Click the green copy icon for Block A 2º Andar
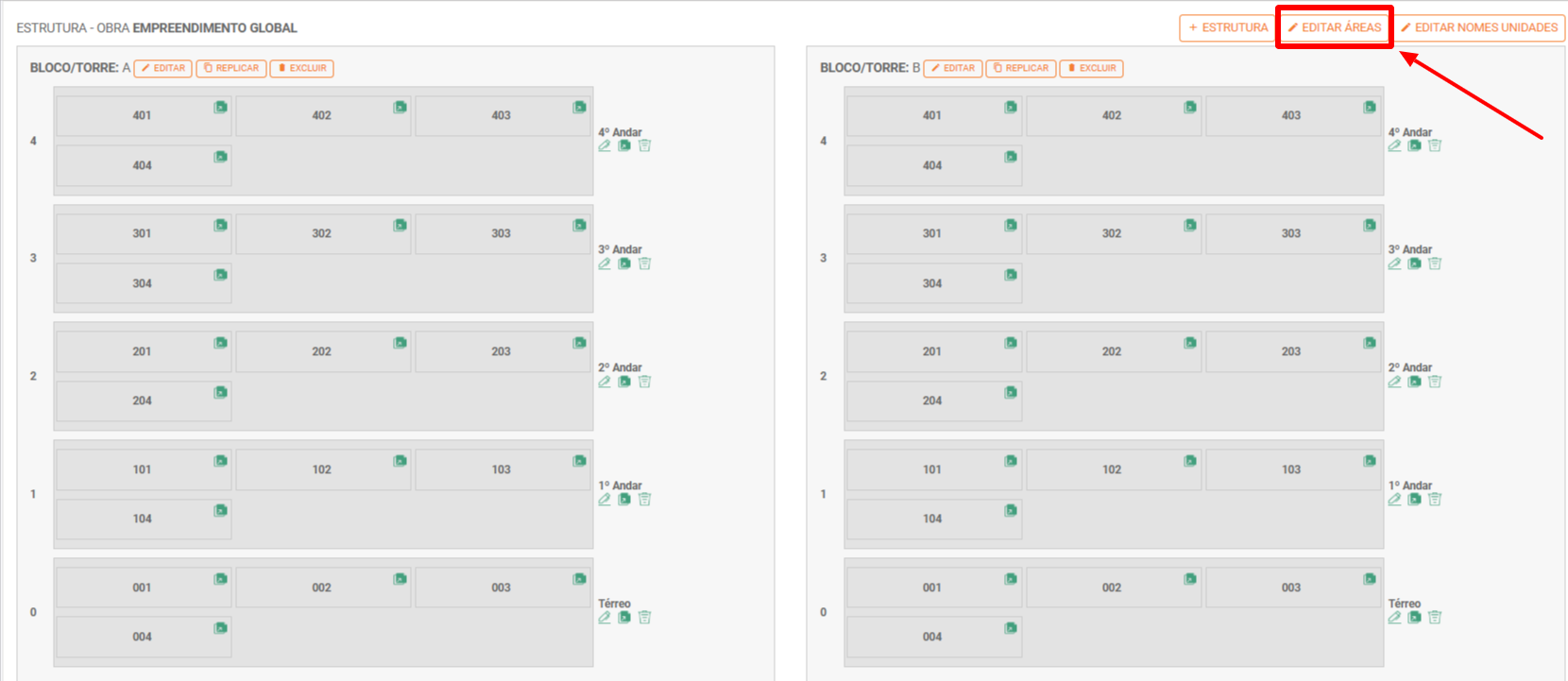1568x681 pixels. tap(624, 382)
